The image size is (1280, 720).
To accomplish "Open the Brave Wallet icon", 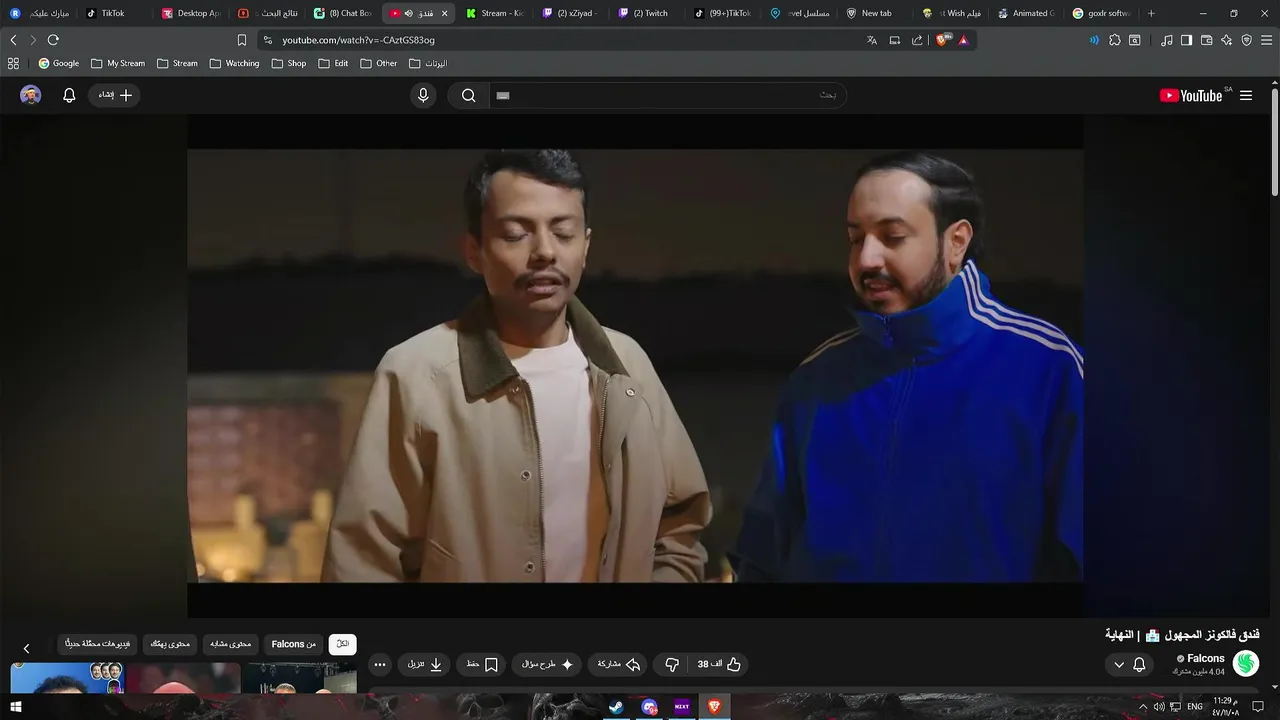I will click(x=1206, y=40).
